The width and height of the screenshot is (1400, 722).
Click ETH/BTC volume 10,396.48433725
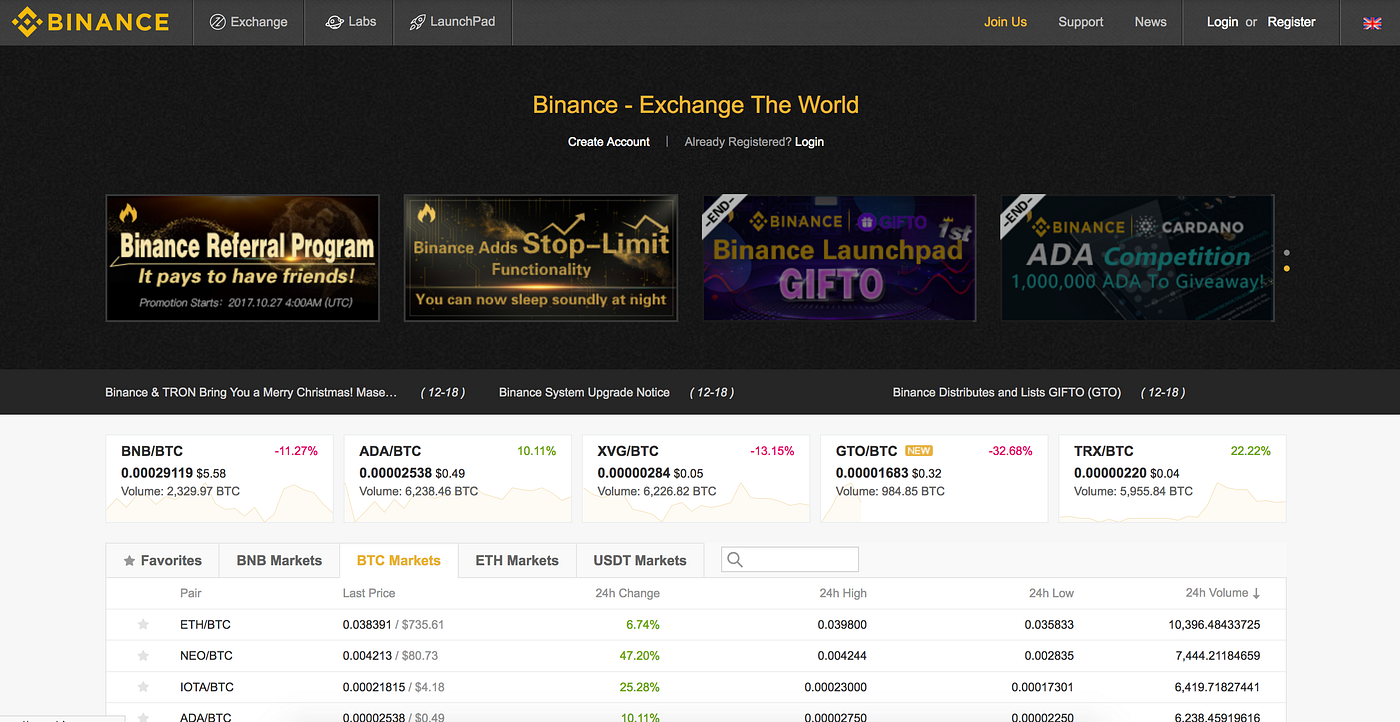coord(1214,625)
